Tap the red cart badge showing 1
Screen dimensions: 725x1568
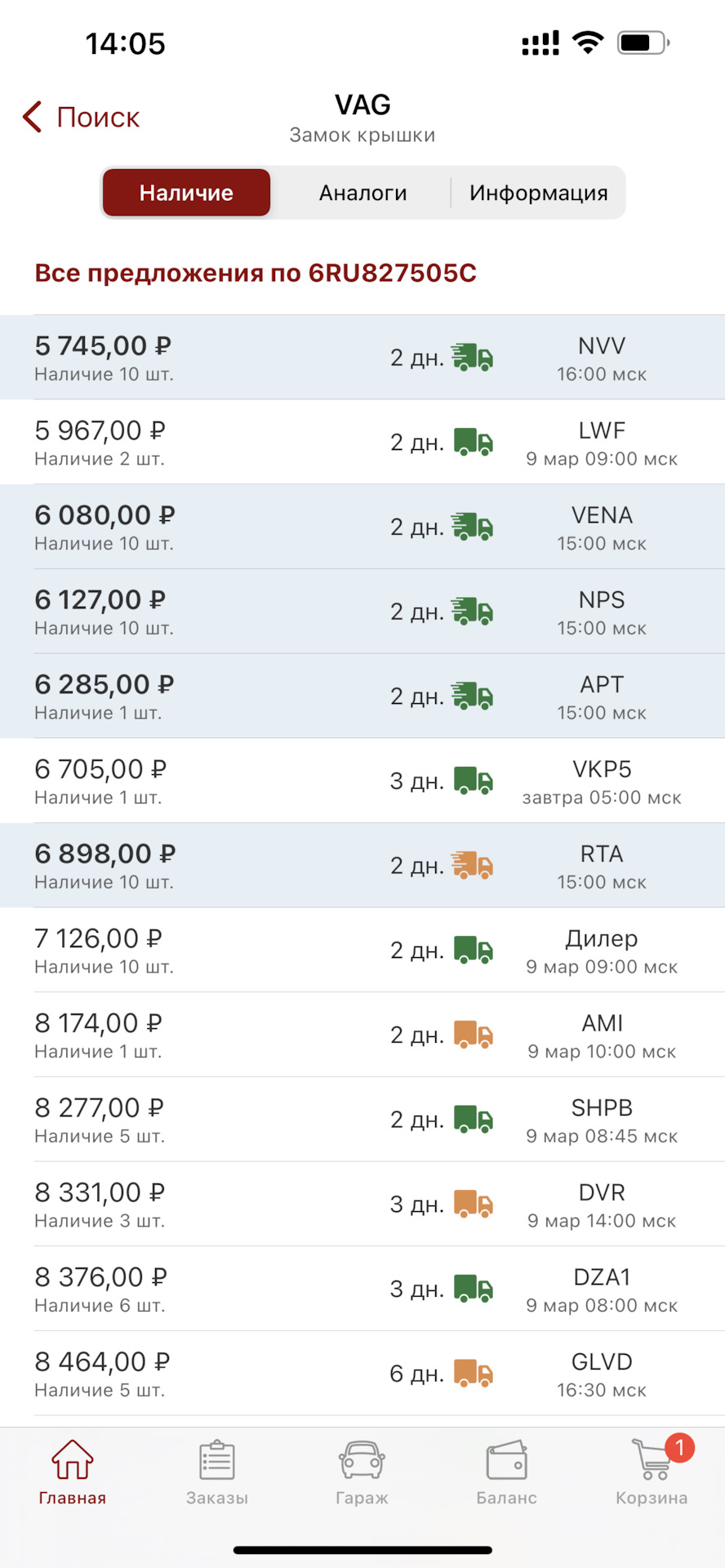click(x=679, y=1448)
